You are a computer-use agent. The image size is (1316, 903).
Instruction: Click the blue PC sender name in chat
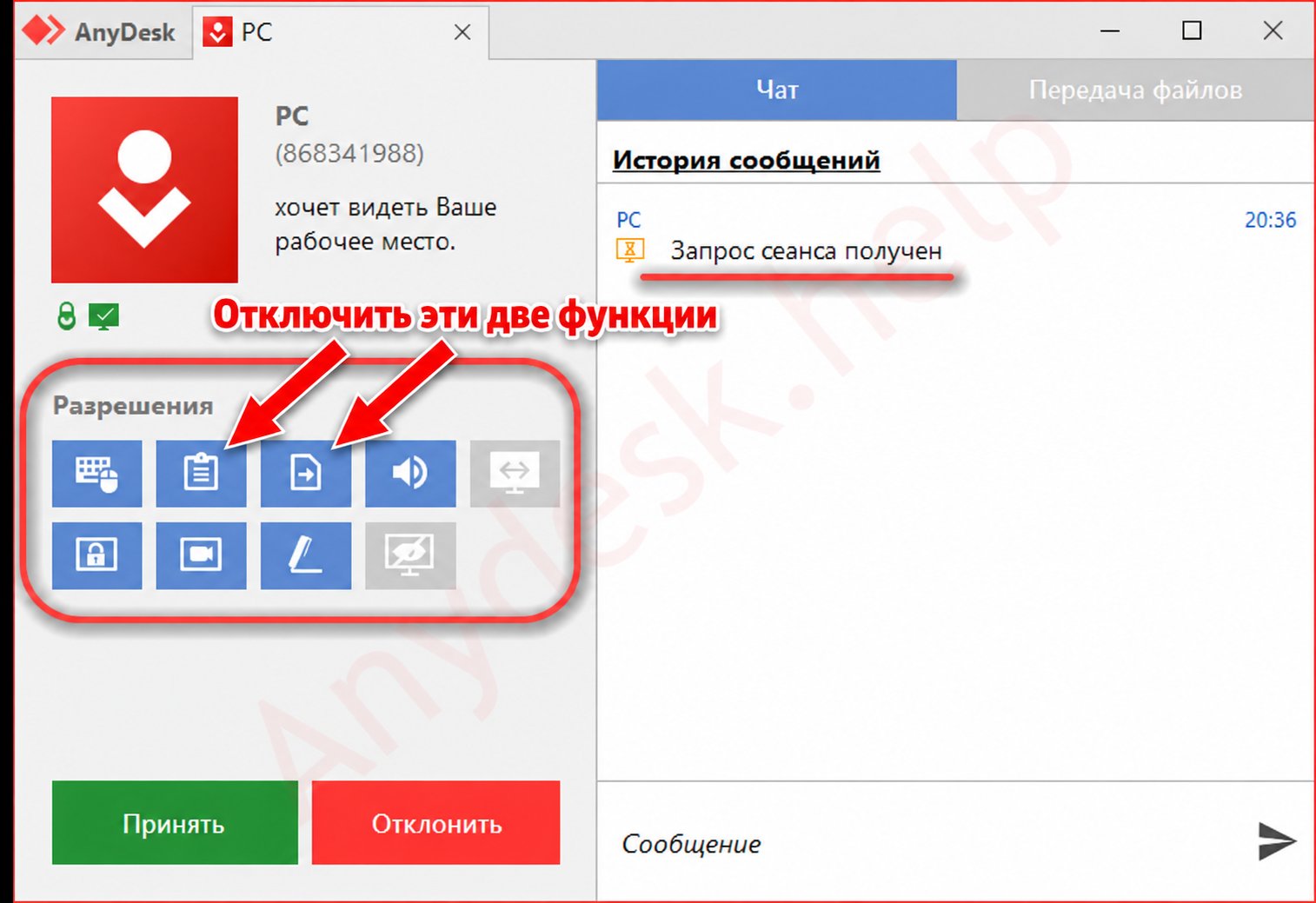(628, 220)
